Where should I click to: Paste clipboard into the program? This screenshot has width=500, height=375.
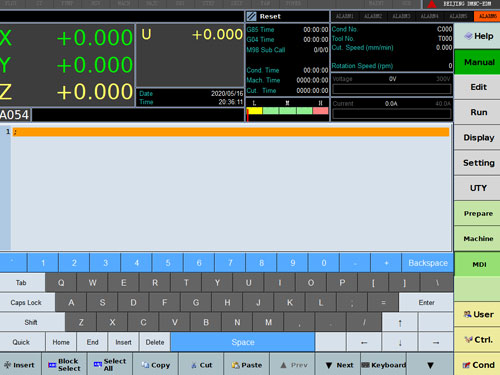[x=247, y=365]
